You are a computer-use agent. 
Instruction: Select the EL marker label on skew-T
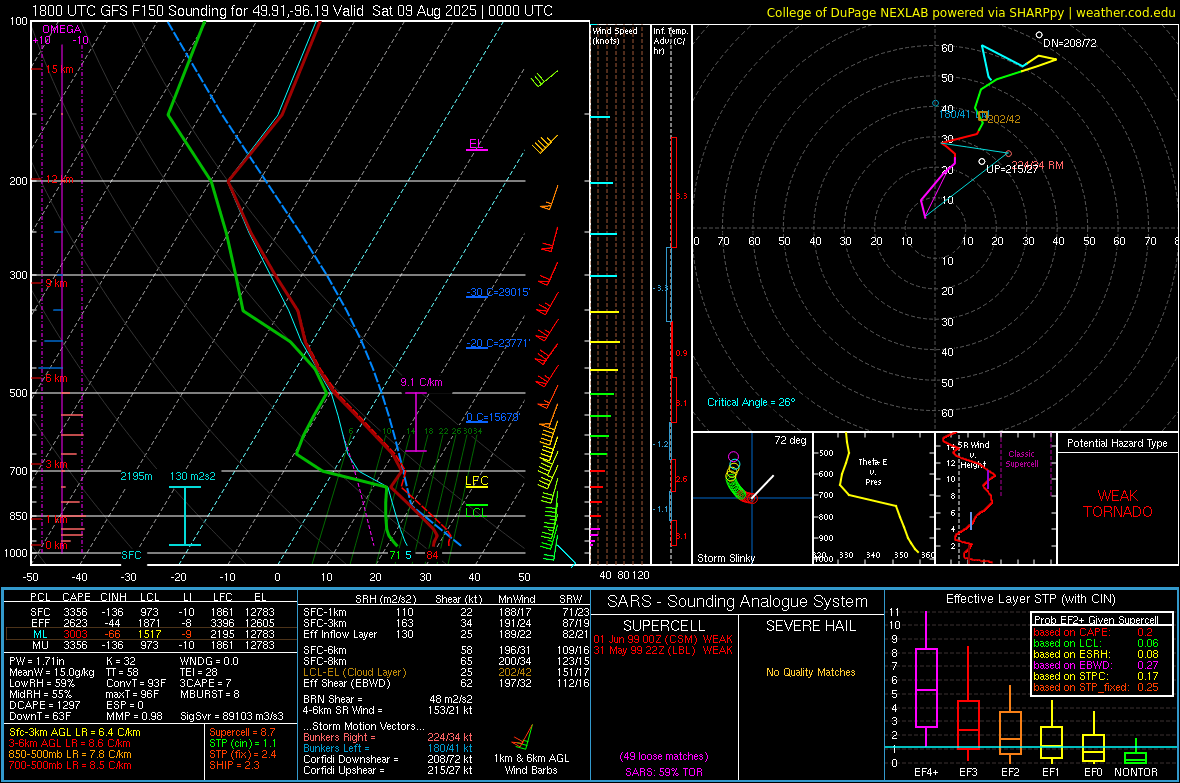point(476,143)
